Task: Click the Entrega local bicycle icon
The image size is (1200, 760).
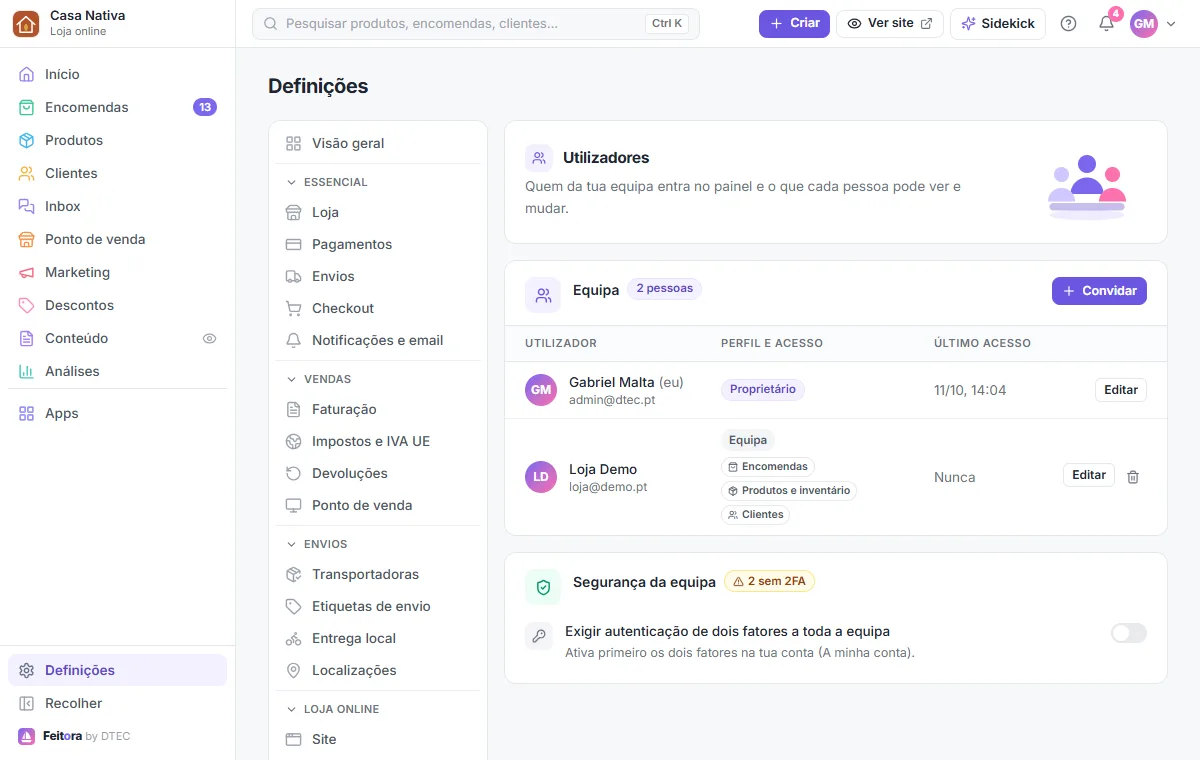Action: coord(293,638)
